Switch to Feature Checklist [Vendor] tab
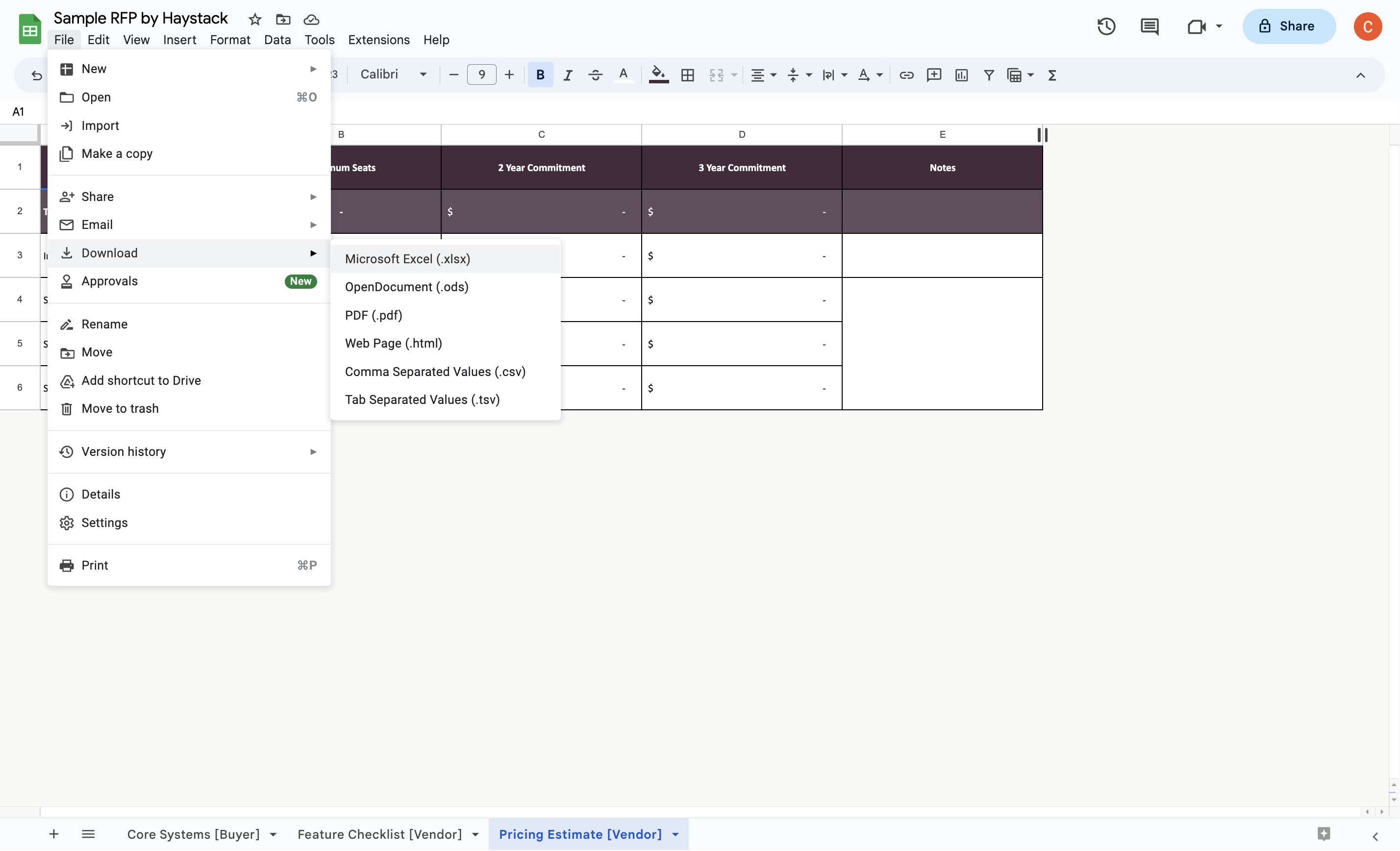Viewport: 1400px width, 851px height. [x=379, y=834]
